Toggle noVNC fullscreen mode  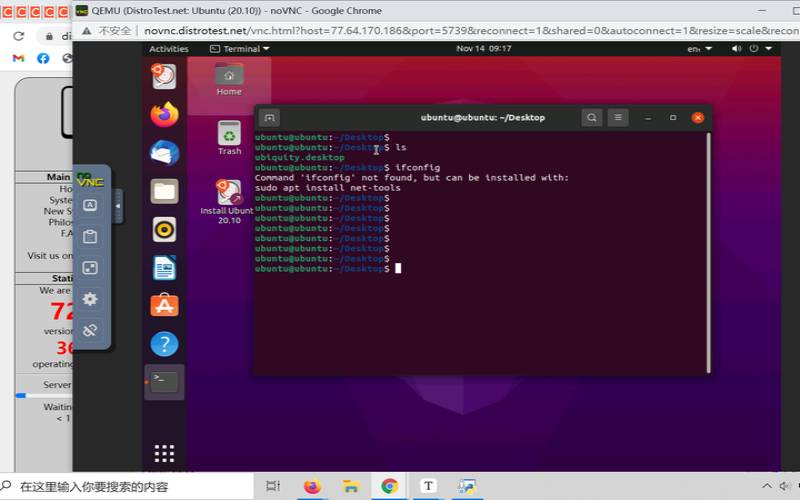[x=90, y=267]
